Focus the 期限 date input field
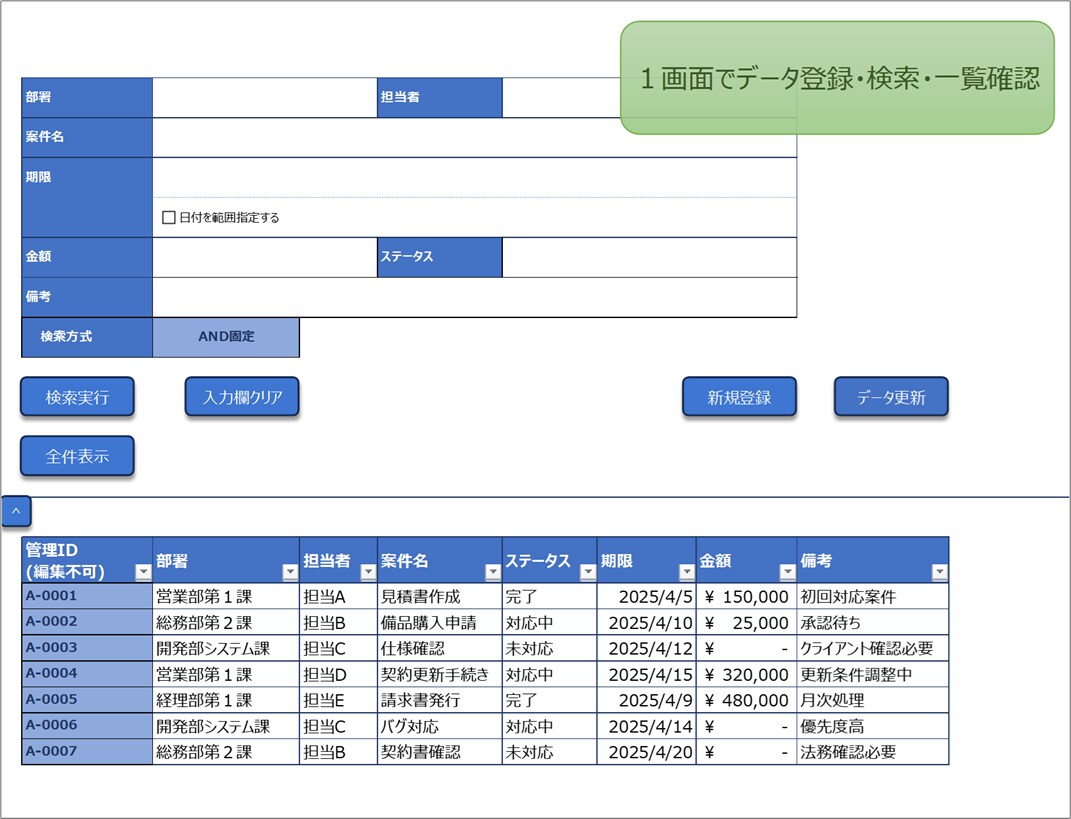Viewport: 1071px width, 819px height. (475, 178)
